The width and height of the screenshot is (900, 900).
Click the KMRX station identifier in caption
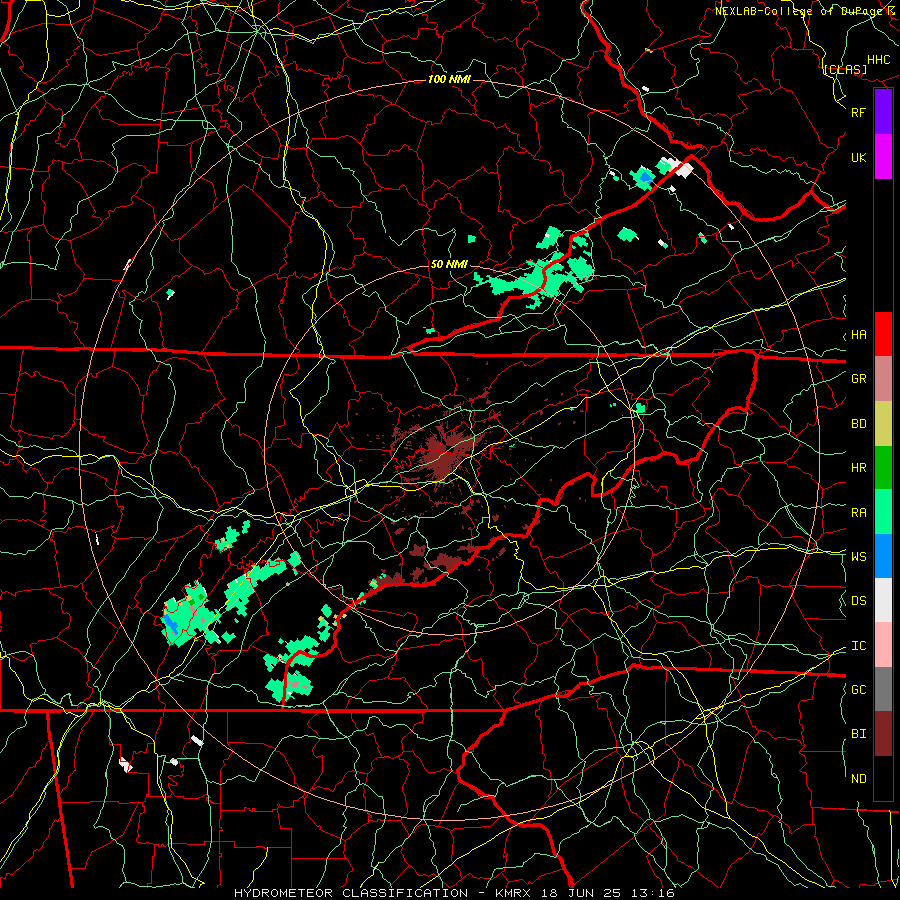[513, 893]
